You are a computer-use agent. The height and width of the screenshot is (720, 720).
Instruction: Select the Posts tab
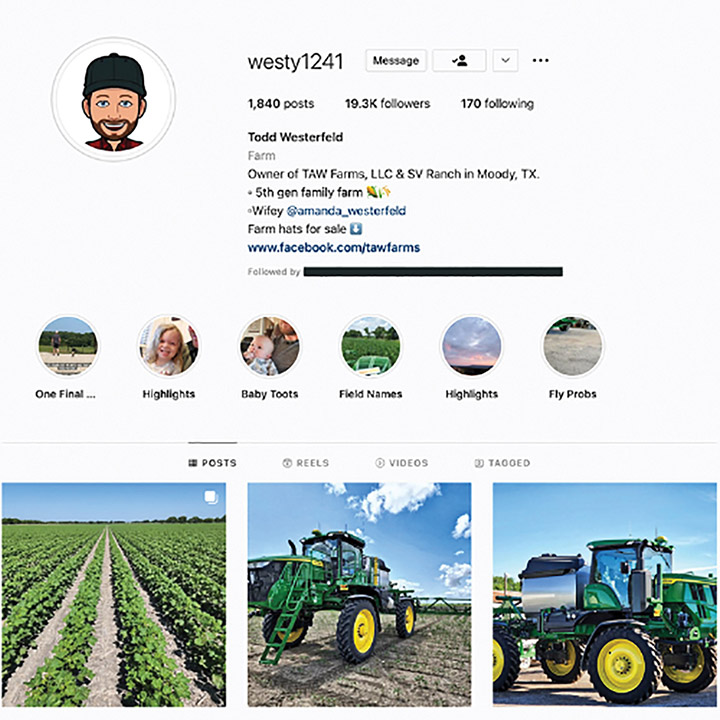(213, 463)
